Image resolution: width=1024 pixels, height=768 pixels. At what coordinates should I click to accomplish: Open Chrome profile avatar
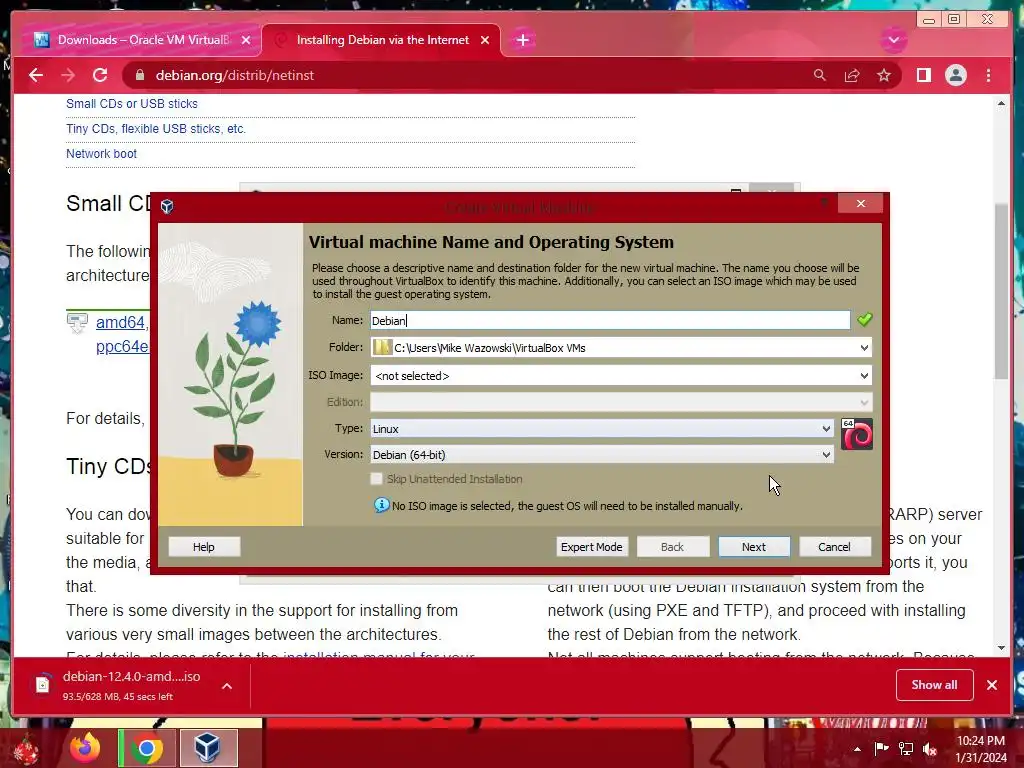click(x=955, y=75)
